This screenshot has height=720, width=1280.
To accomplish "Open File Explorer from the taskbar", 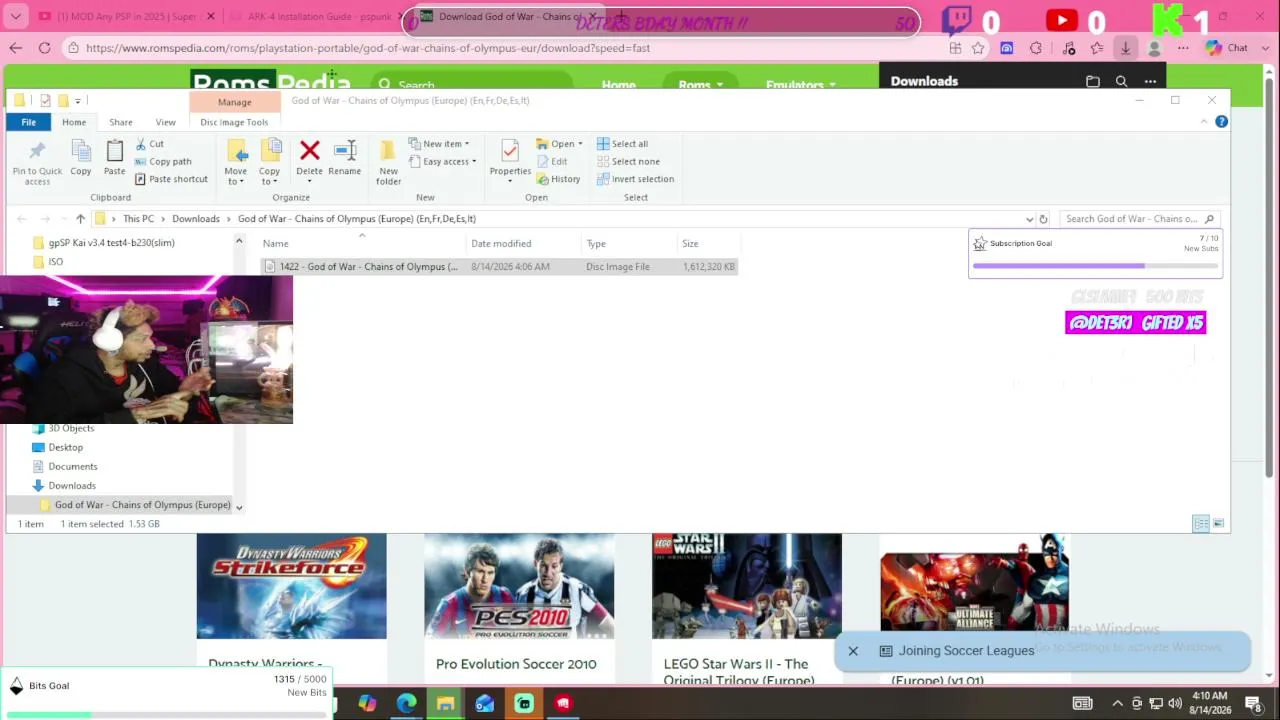I will pos(445,703).
